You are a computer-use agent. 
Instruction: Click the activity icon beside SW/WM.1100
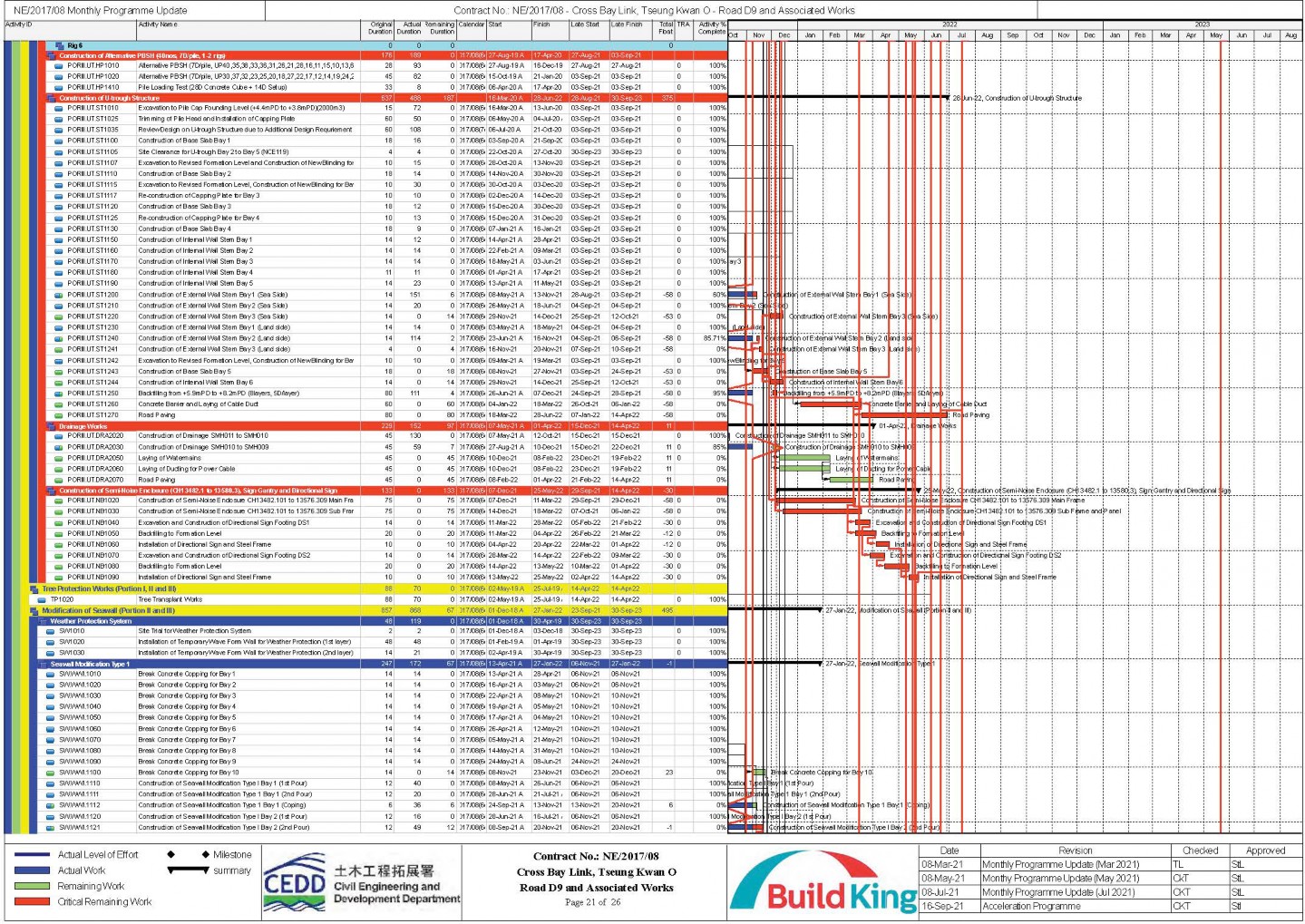click(51, 773)
